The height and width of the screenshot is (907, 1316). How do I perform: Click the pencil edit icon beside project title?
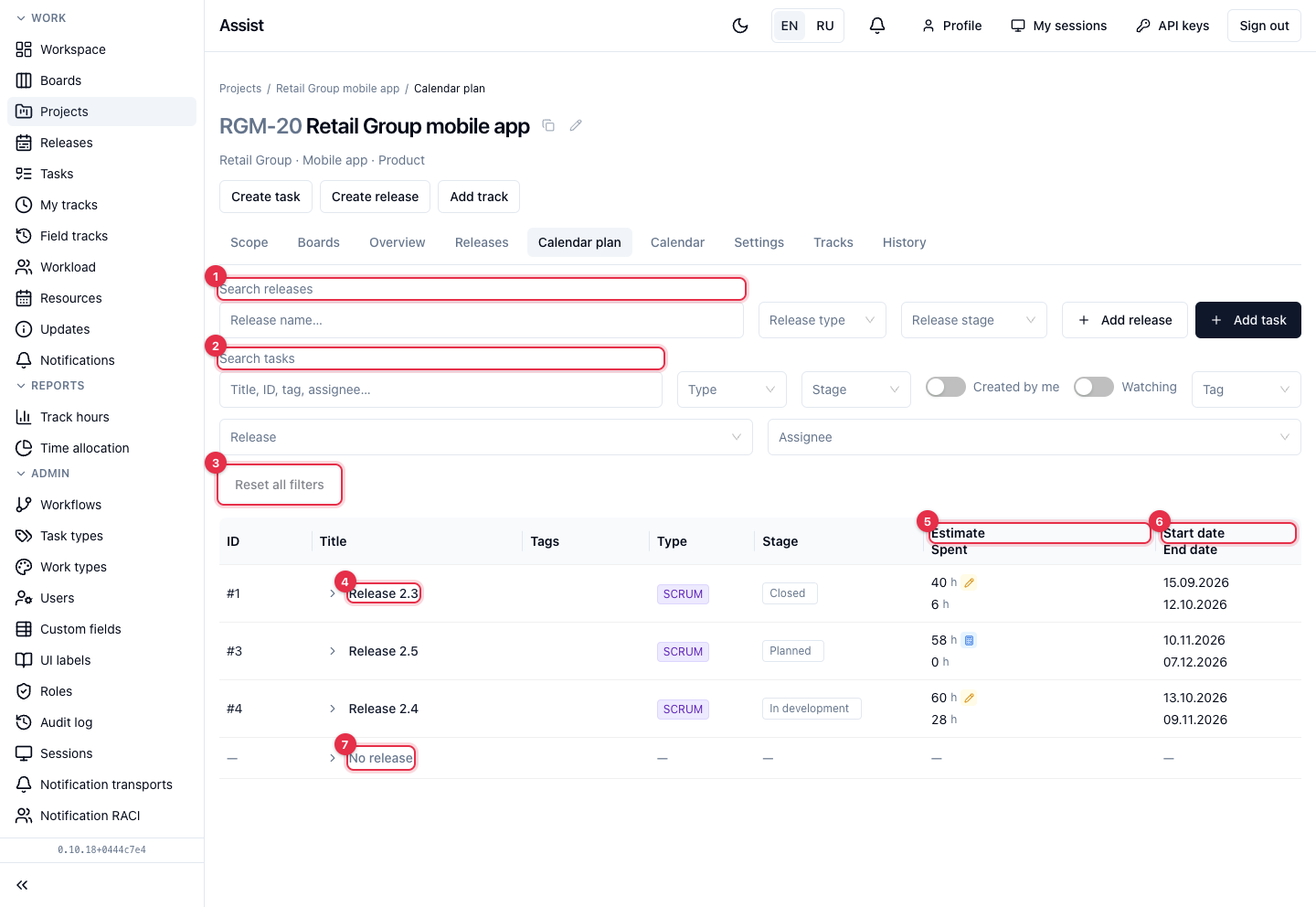coord(576,125)
